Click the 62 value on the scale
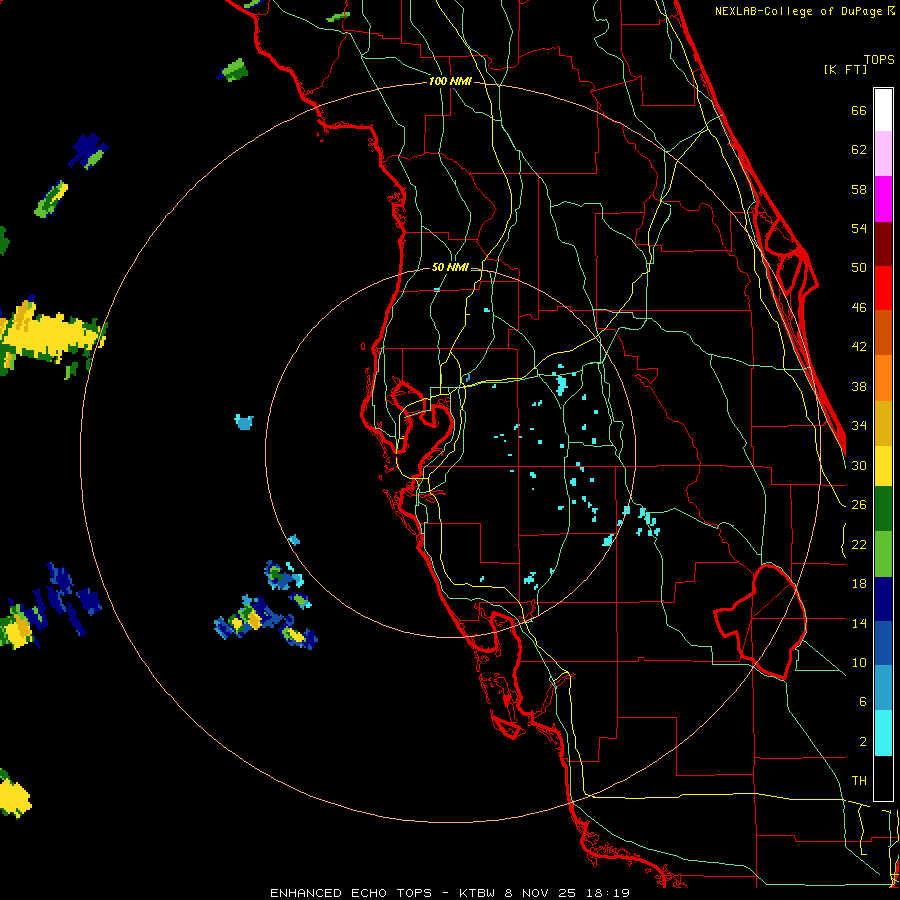Image resolution: width=900 pixels, height=900 pixels. (859, 149)
